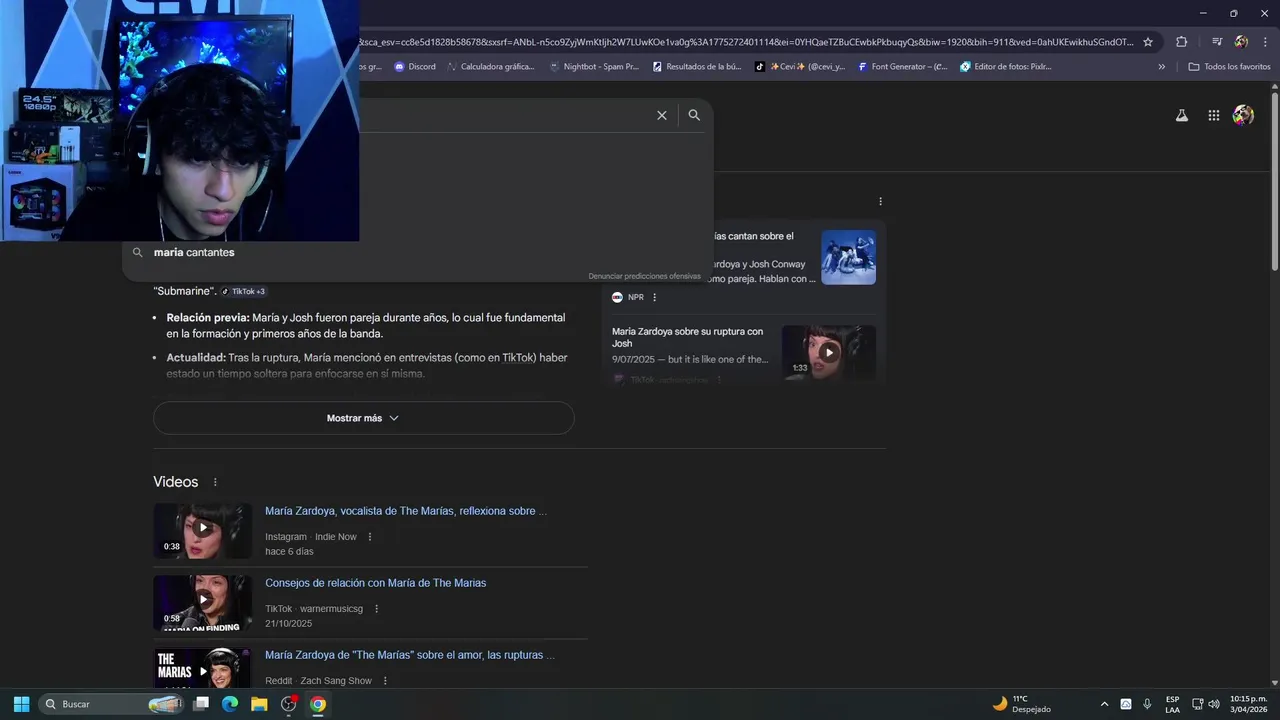Show more bookmarks with double chevron
1280x720 pixels.
[x=1162, y=67]
